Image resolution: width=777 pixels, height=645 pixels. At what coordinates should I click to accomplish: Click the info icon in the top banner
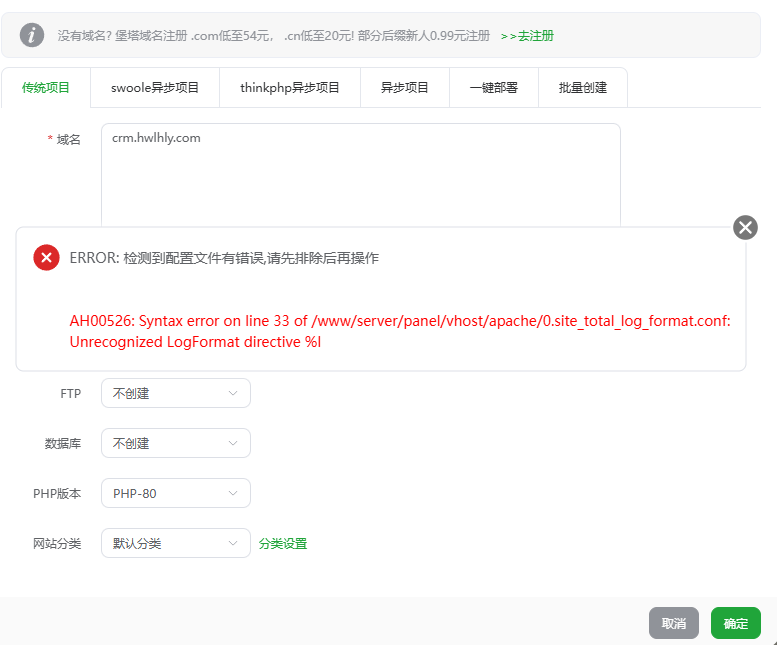point(32,35)
